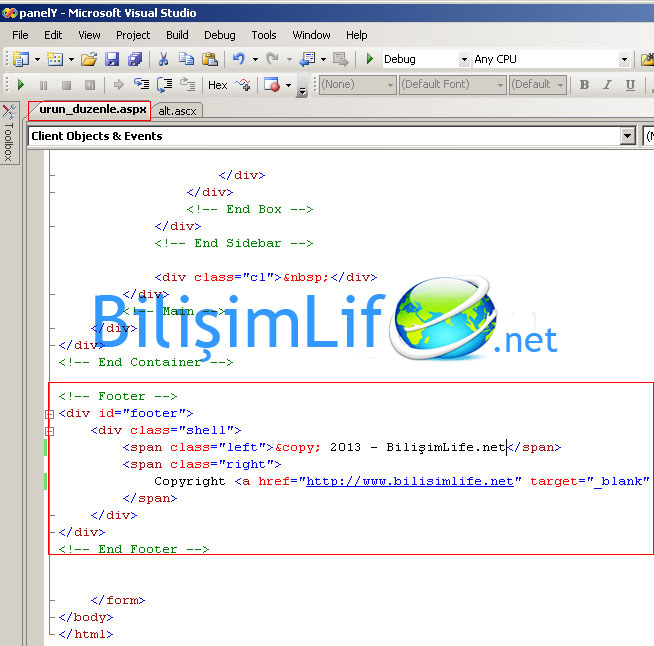
Task: Save the file with the floppy icon
Action: (112, 59)
